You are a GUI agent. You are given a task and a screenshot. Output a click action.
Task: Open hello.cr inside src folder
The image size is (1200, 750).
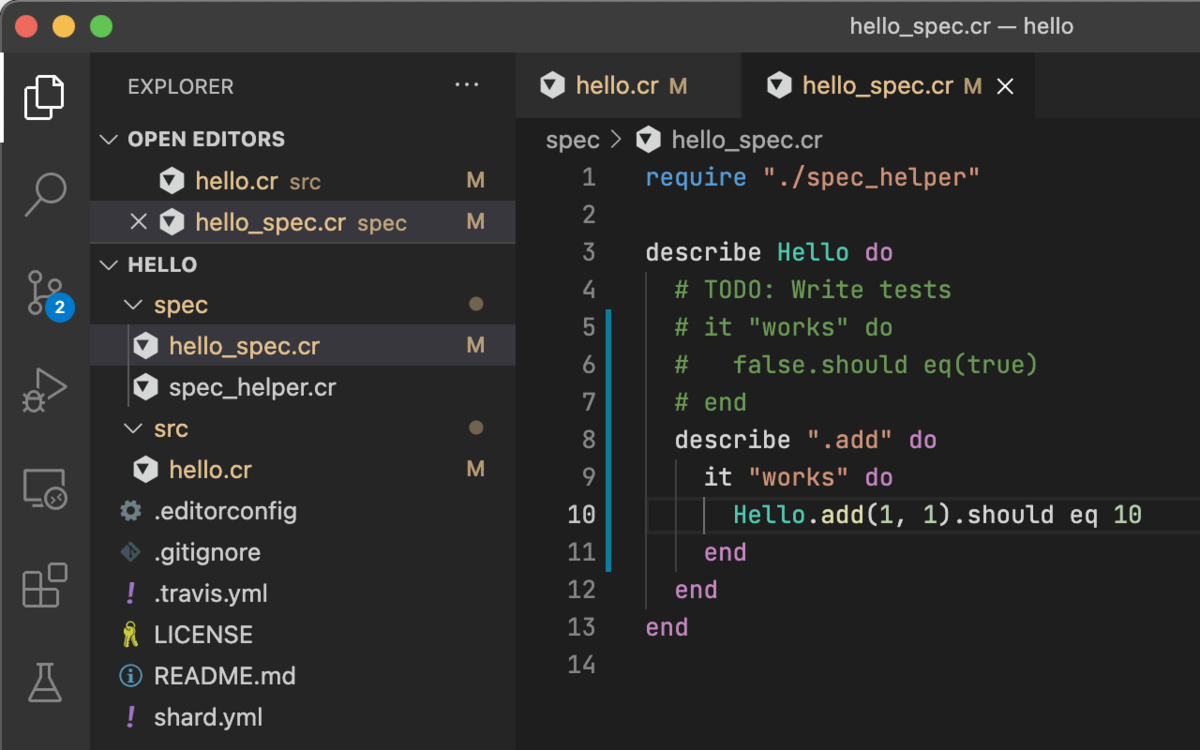[303, 469]
